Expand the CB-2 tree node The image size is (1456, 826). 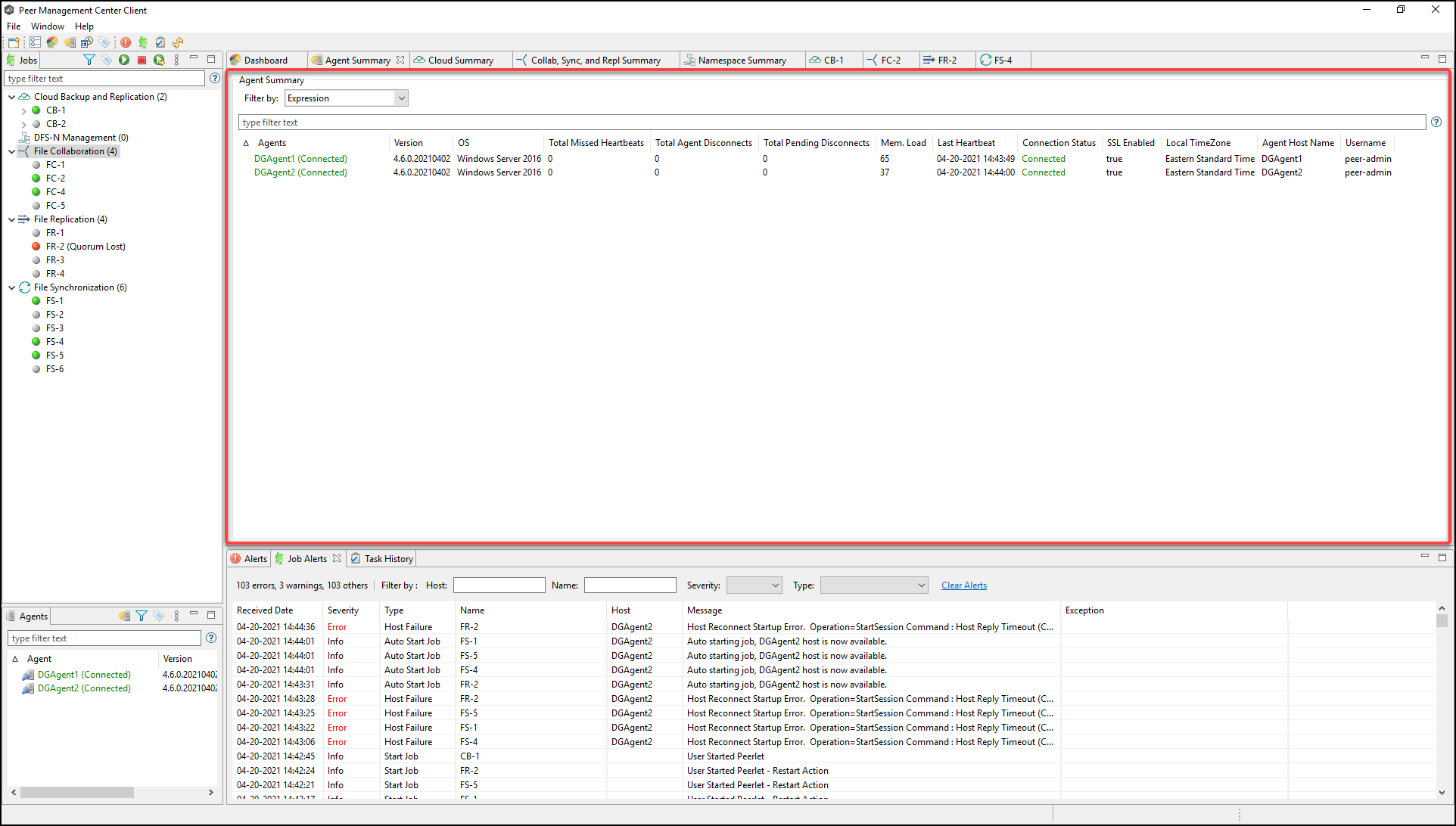[24, 124]
